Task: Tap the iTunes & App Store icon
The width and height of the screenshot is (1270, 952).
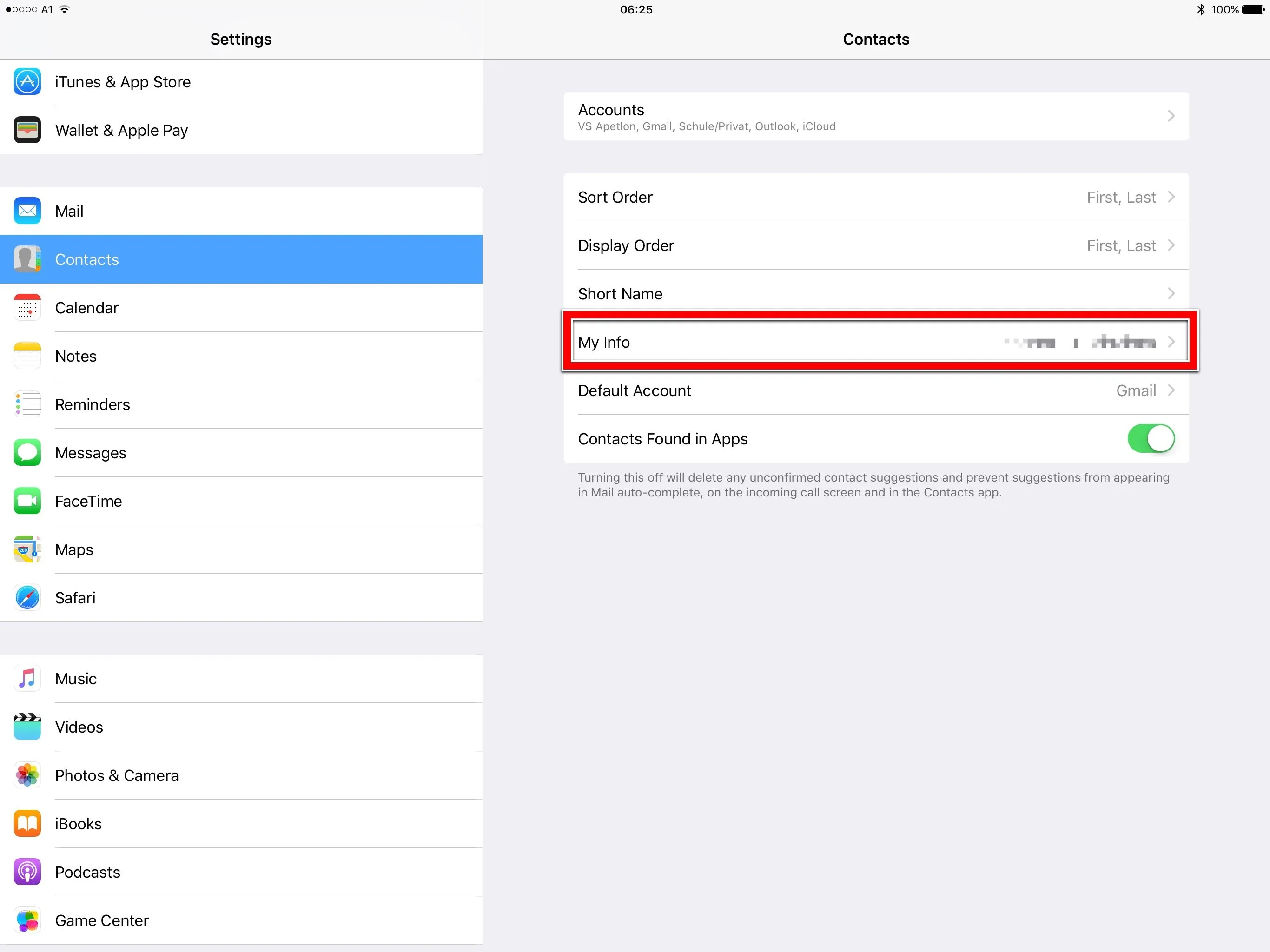Action: pos(27,81)
